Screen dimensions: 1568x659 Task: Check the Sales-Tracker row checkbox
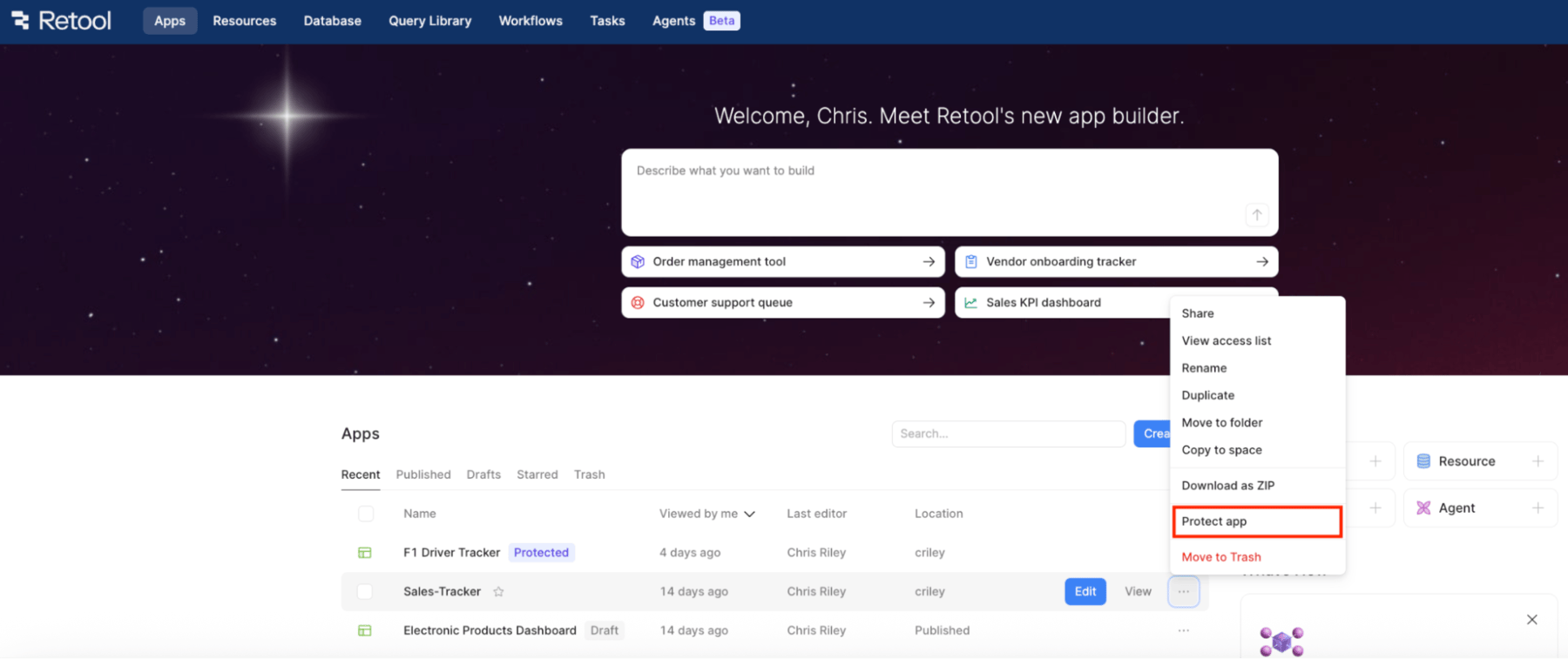click(365, 591)
